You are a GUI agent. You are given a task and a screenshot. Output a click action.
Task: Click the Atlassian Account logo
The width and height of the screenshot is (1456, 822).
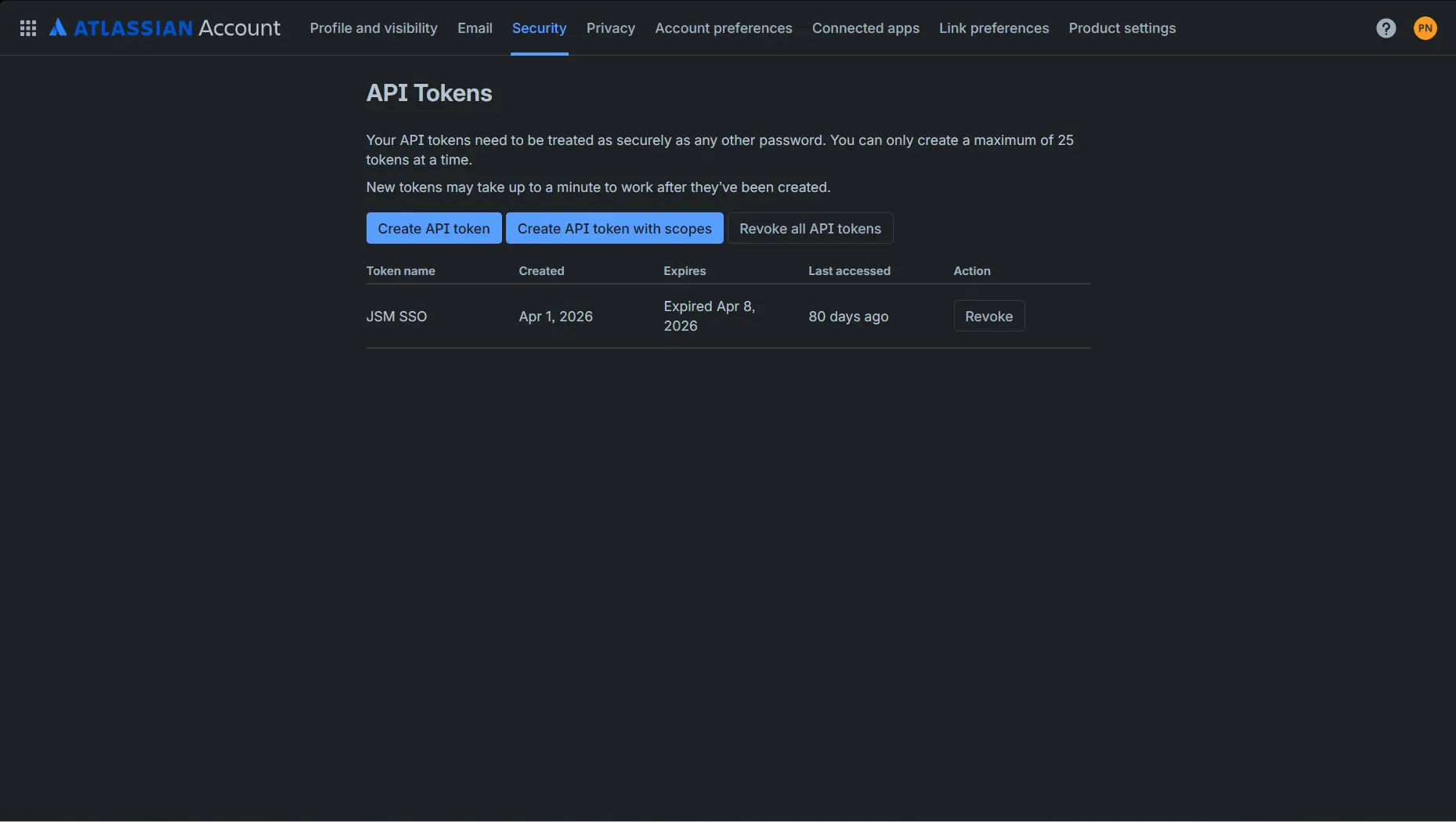click(164, 28)
